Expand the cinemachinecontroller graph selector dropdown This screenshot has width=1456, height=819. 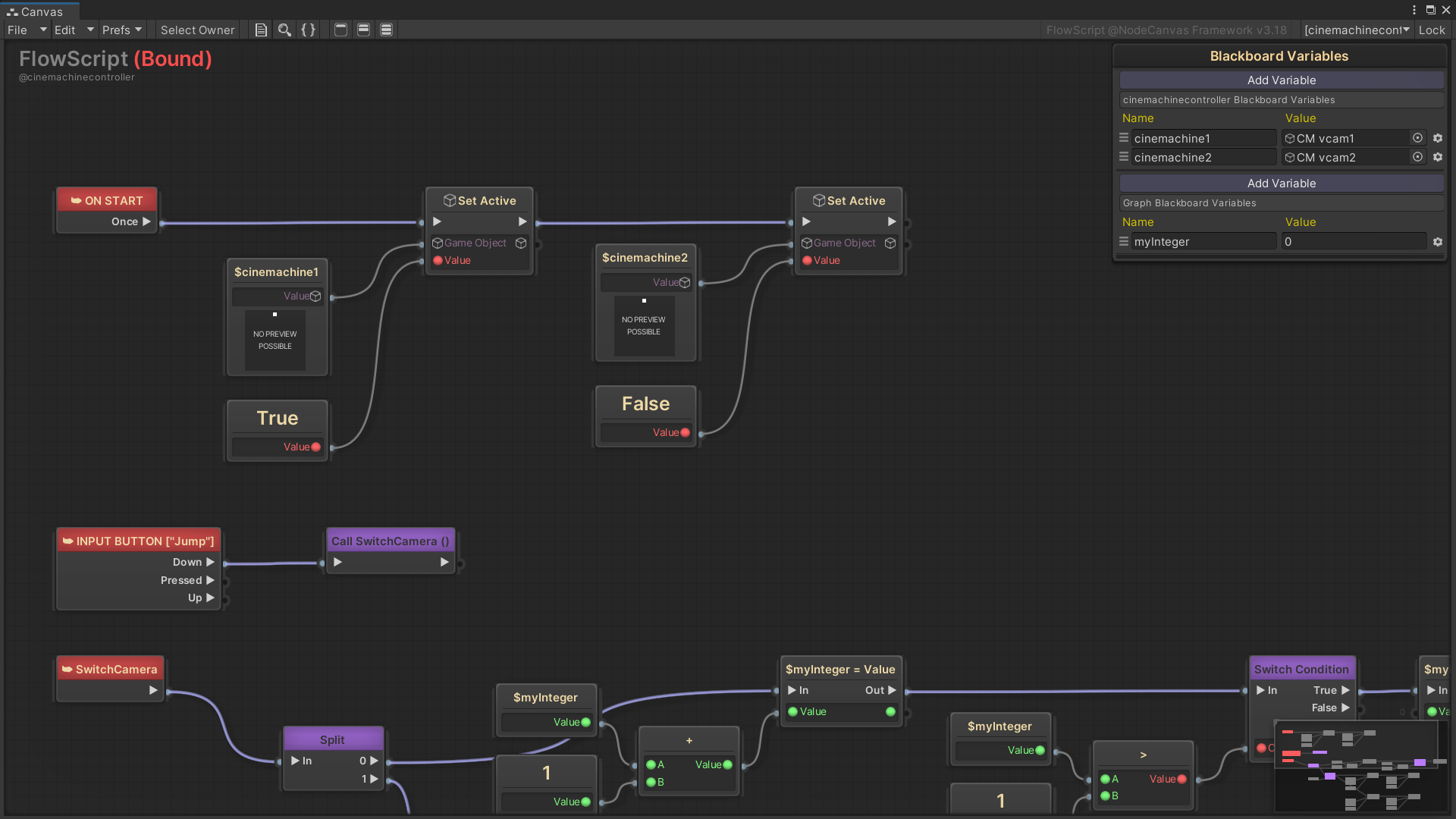[1357, 30]
